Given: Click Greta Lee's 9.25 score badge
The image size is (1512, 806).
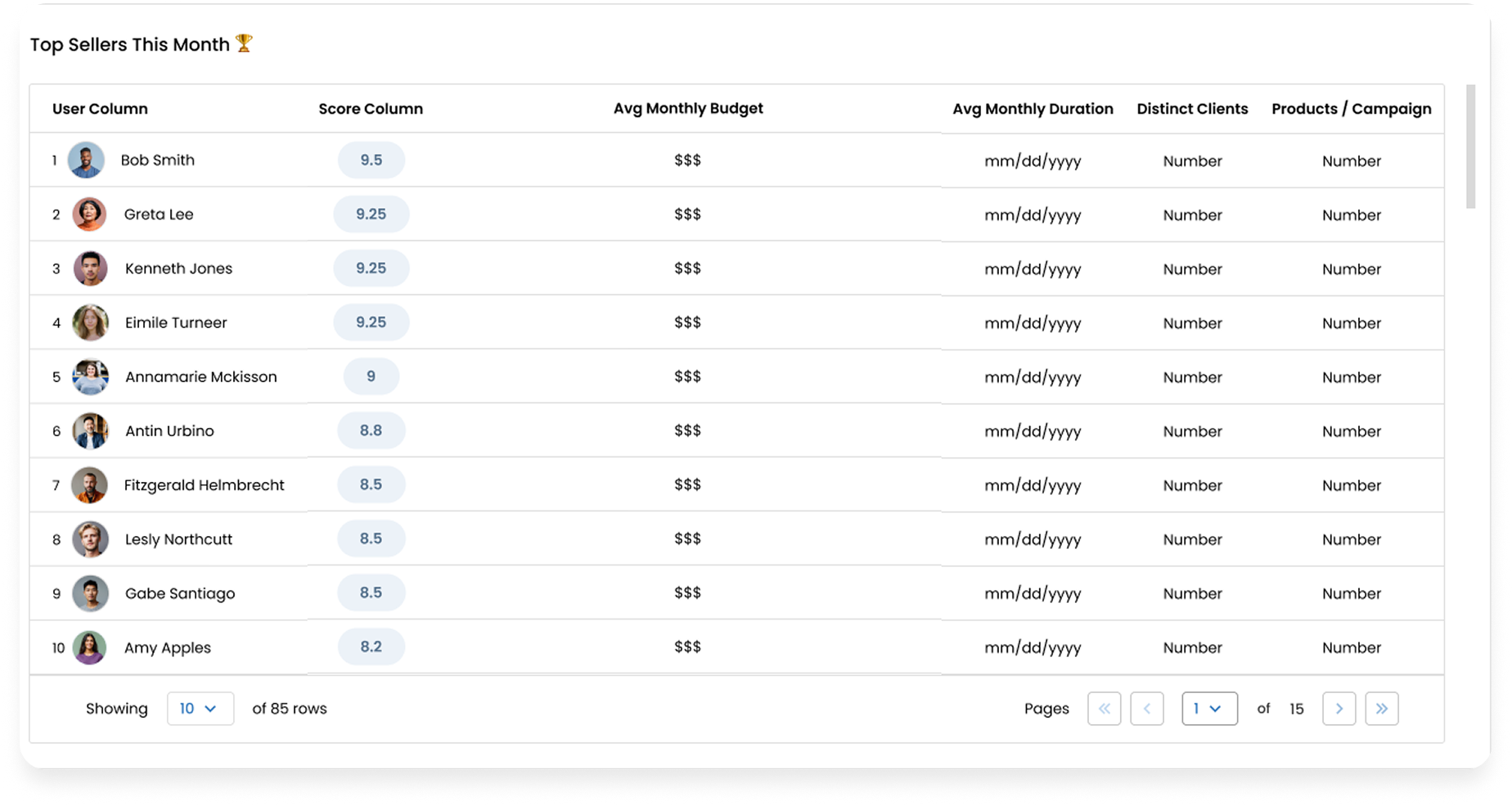Looking at the screenshot, I should coord(371,214).
